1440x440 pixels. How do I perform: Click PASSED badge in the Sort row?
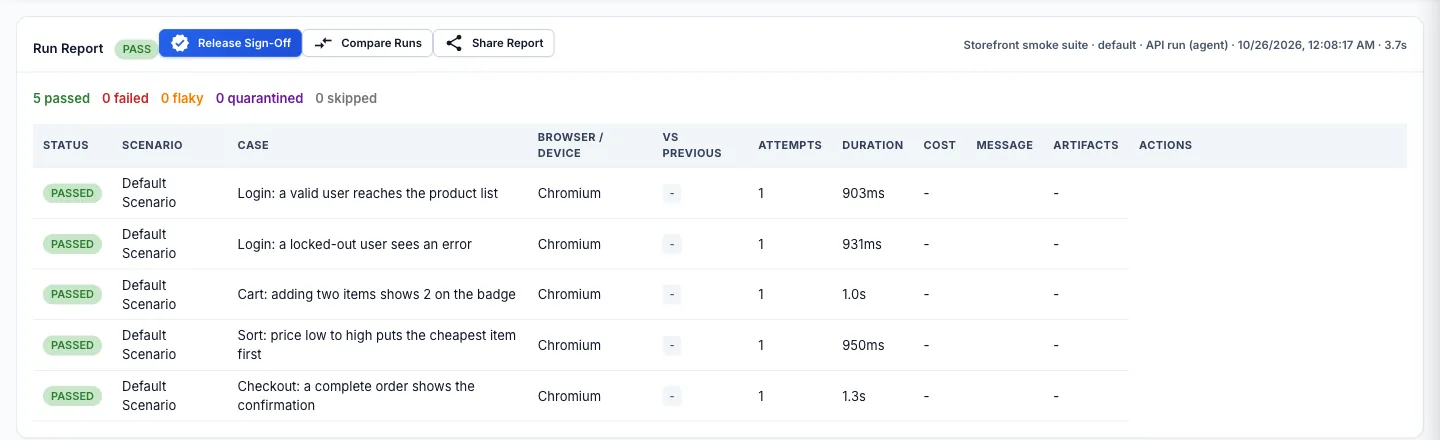pos(72,345)
